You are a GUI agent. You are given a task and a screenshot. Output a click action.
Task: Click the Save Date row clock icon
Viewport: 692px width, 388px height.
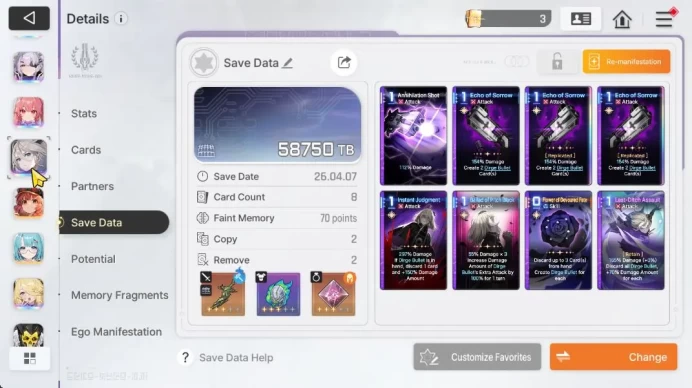(x=202, y=177)
